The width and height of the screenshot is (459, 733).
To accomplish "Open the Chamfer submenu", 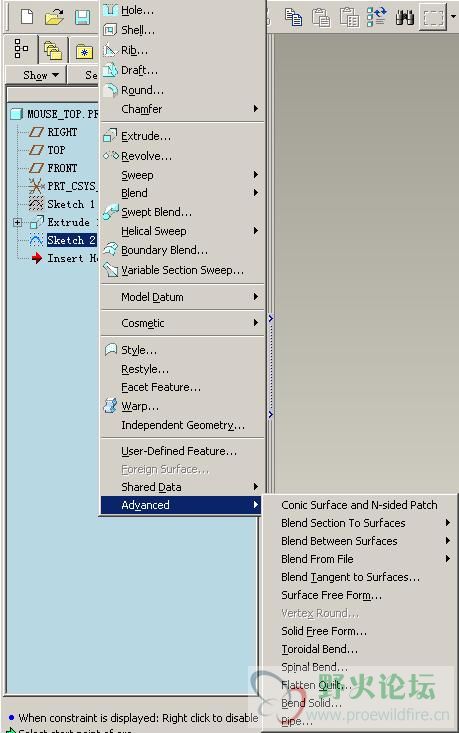I will pos(182,109).
